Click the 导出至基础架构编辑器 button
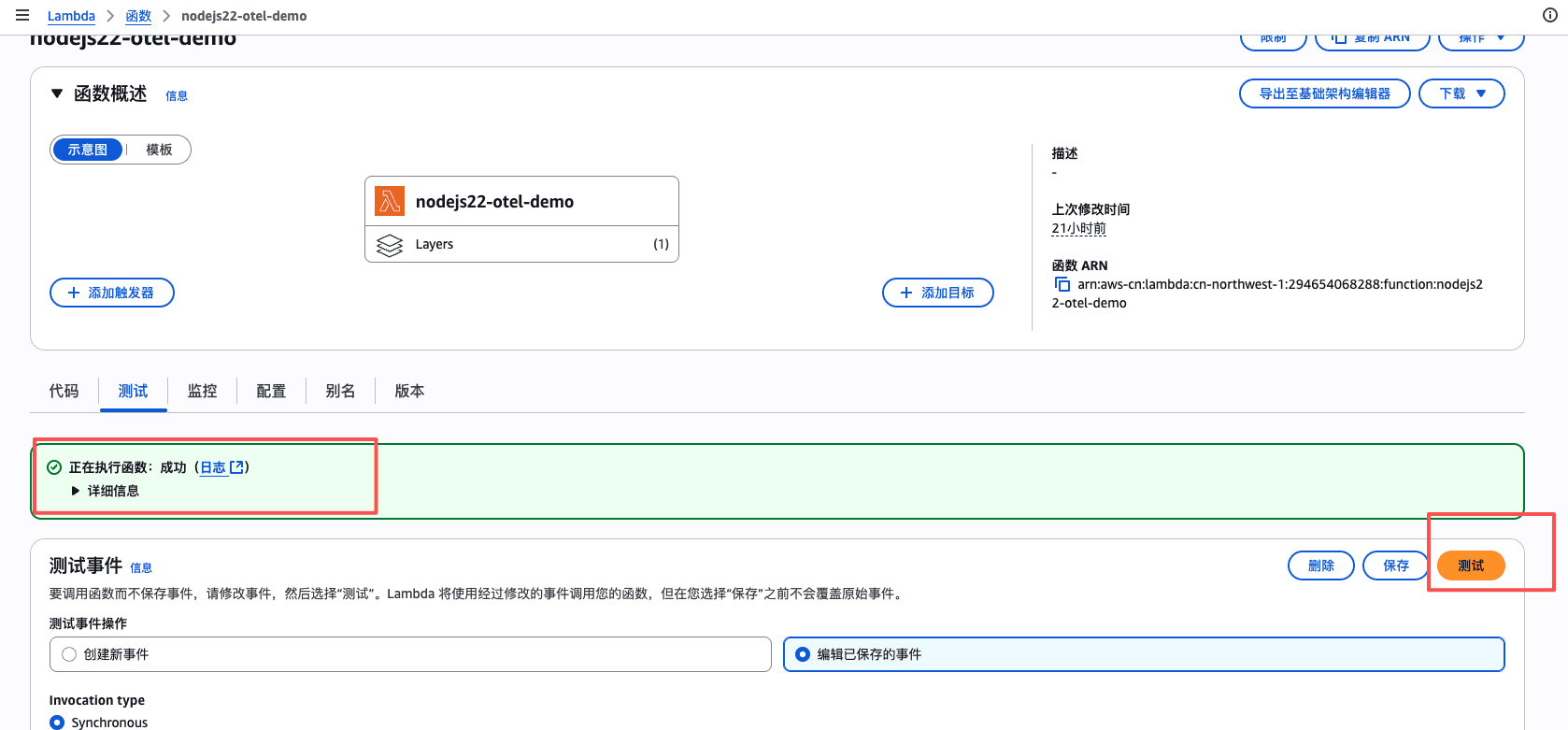The height and width of the screenshot is (730, 1568). (x=1324, y=93)
